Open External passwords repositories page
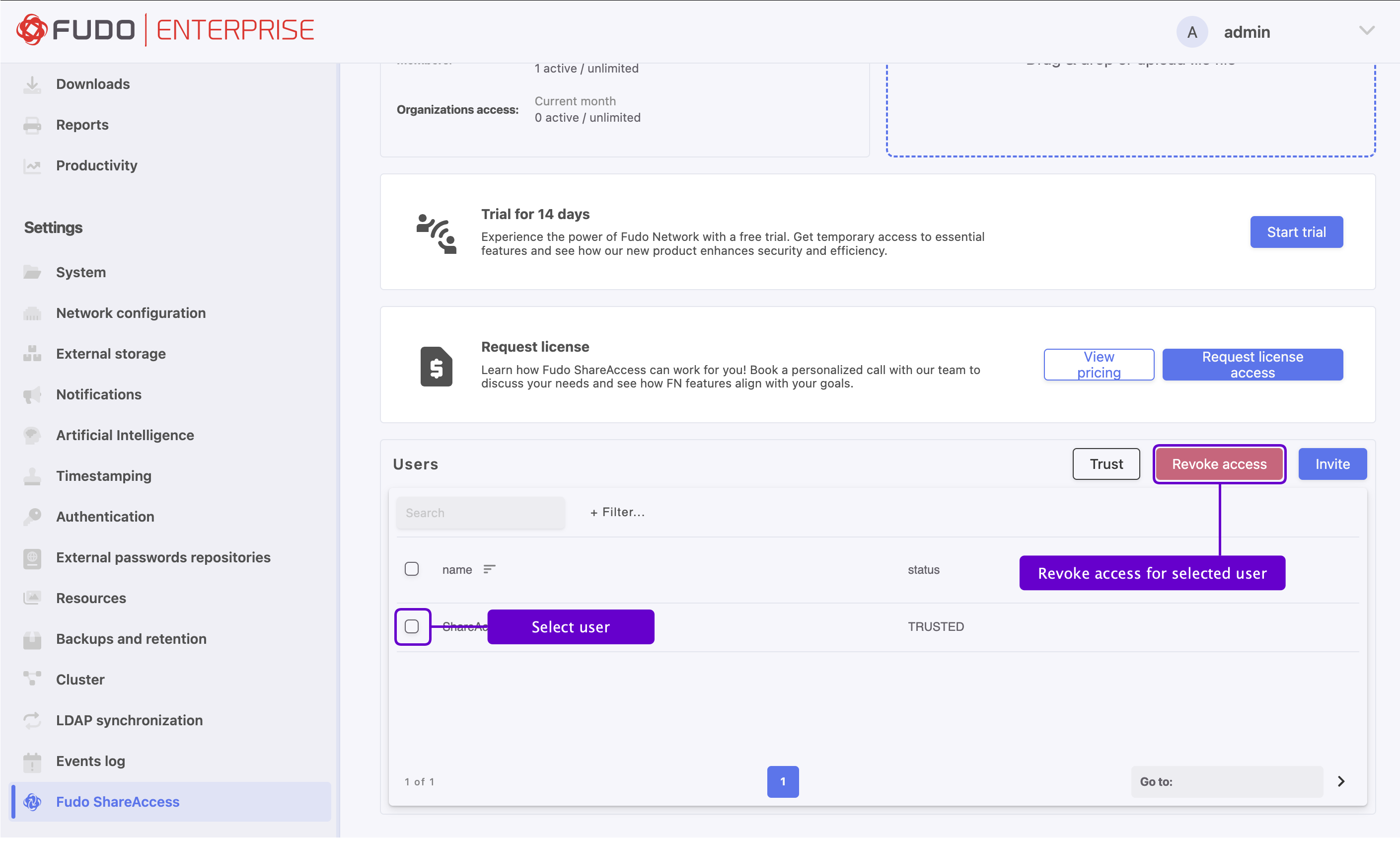 (163, 557)
